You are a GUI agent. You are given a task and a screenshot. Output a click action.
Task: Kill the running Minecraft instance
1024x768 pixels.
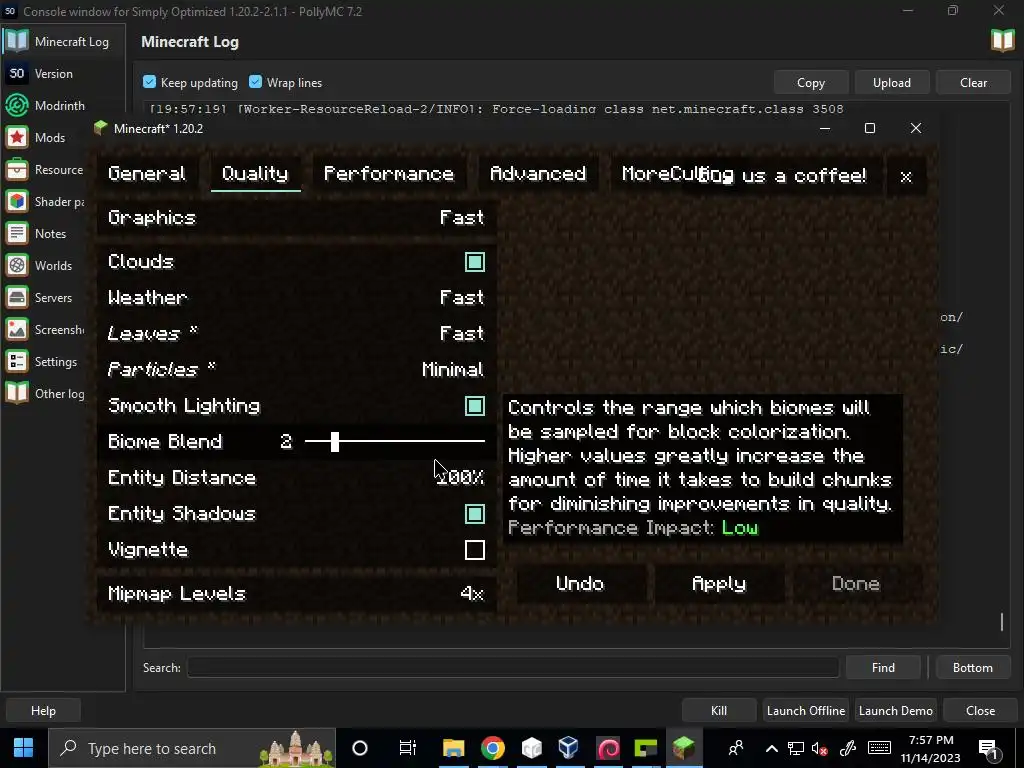[719, 711]
